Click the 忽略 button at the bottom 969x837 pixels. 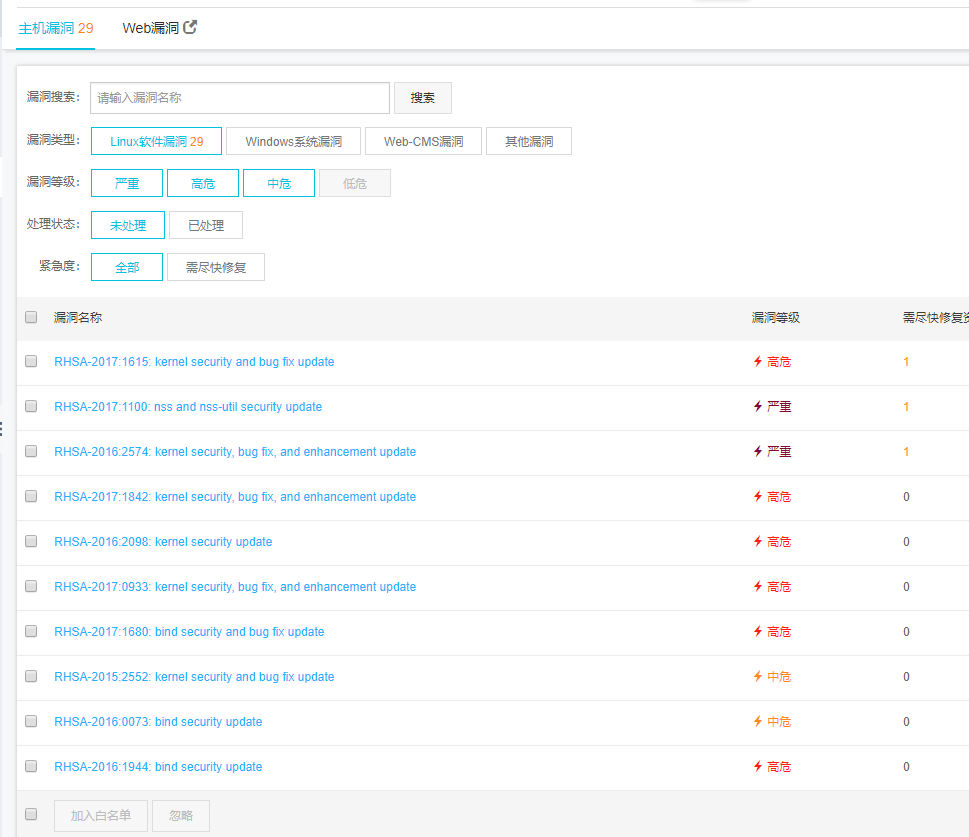180,815
